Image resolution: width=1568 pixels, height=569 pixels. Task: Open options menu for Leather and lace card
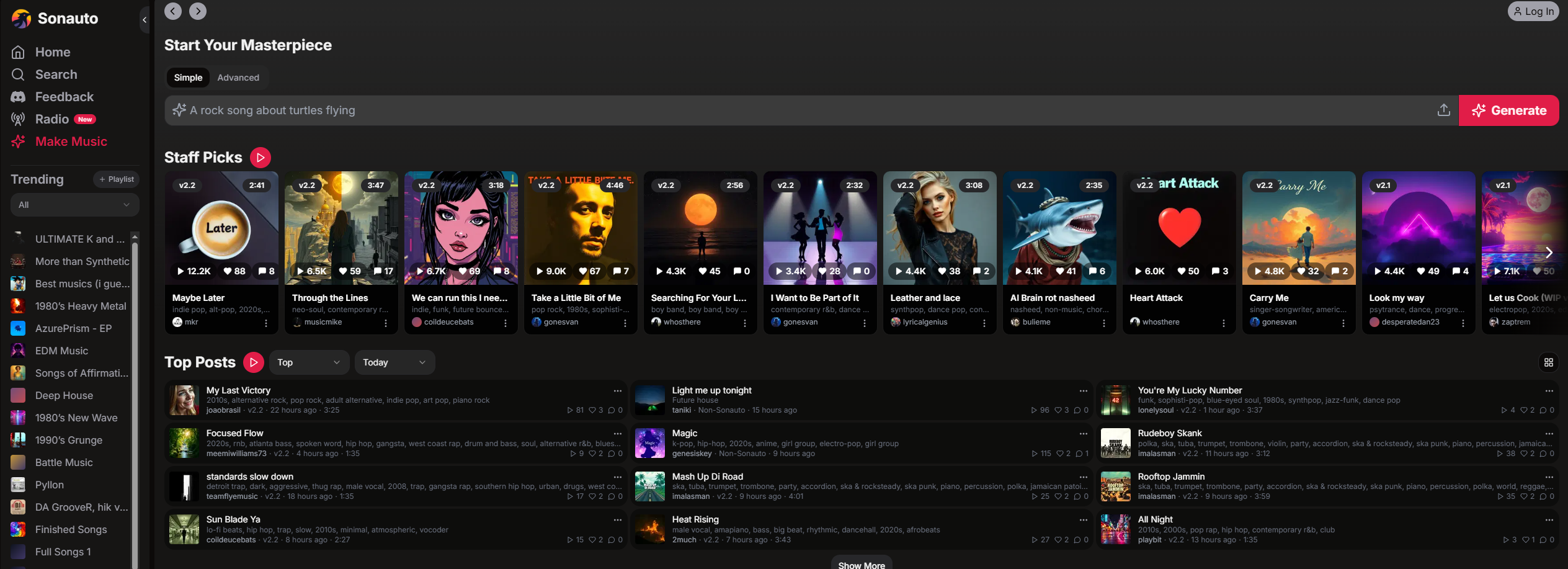coord(984,323)
